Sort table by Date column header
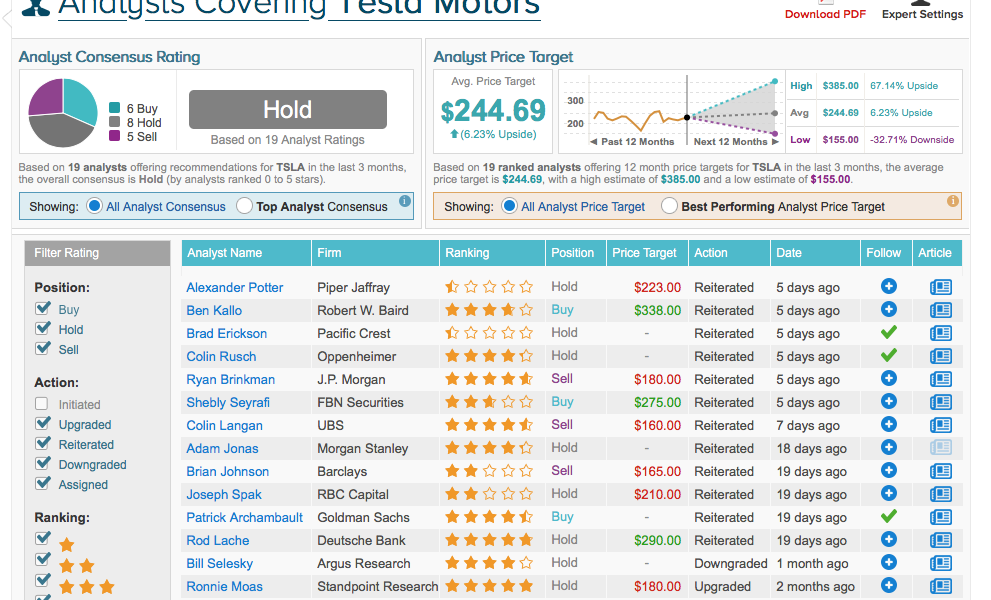The width and height of the screenshot is (991, 600). (x=815, y=253)
